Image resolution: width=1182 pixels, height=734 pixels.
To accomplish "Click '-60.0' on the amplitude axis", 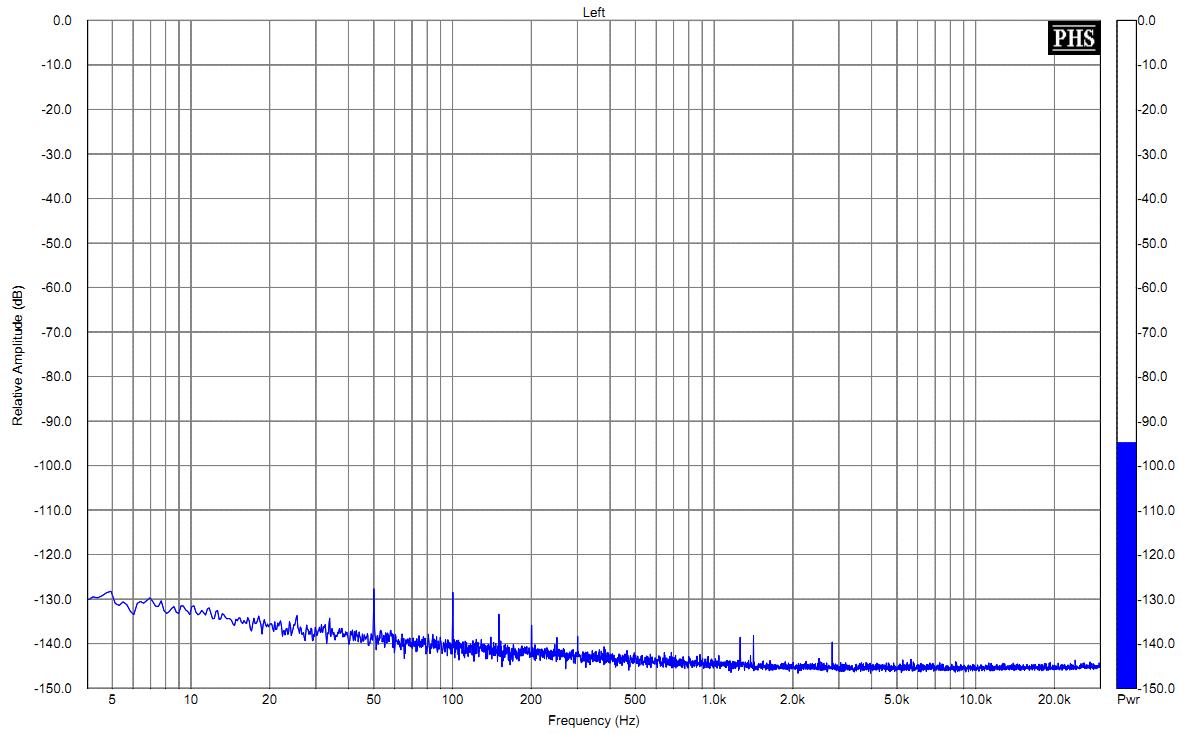I will pyautogui.click(x=57, y=288).
